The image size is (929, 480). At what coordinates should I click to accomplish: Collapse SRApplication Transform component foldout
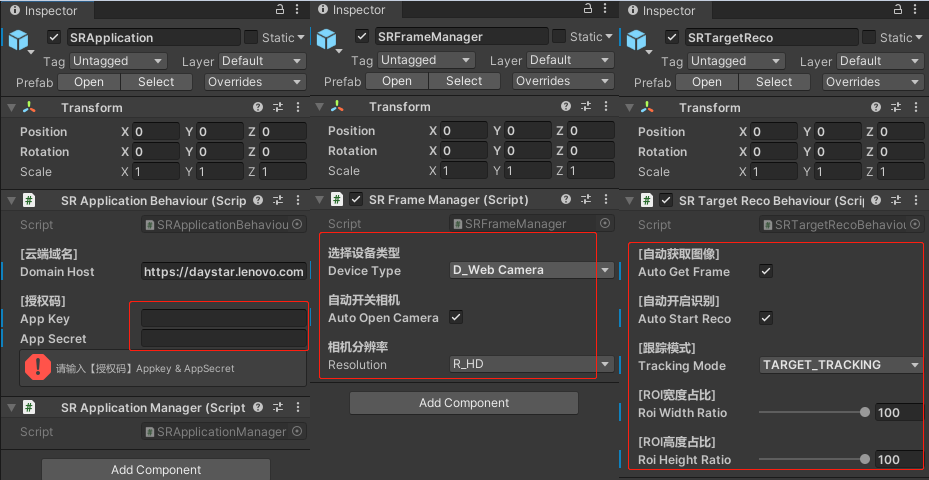11,107
